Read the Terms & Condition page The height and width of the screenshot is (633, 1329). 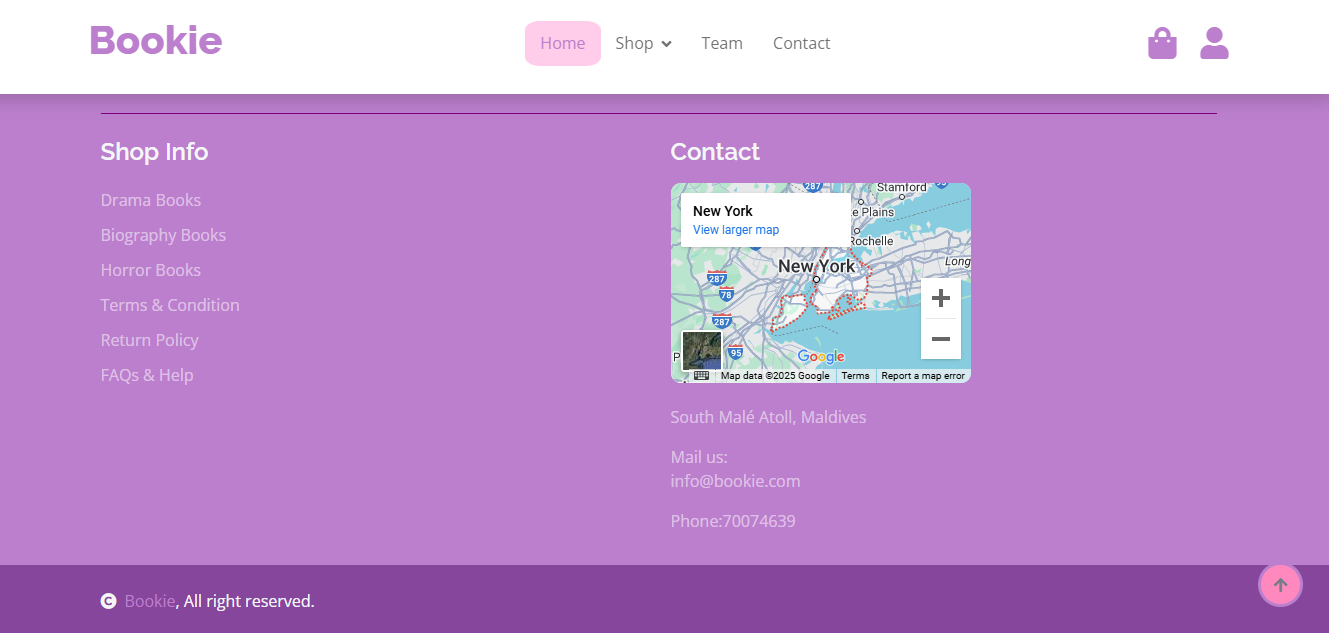tap(170, 305)
